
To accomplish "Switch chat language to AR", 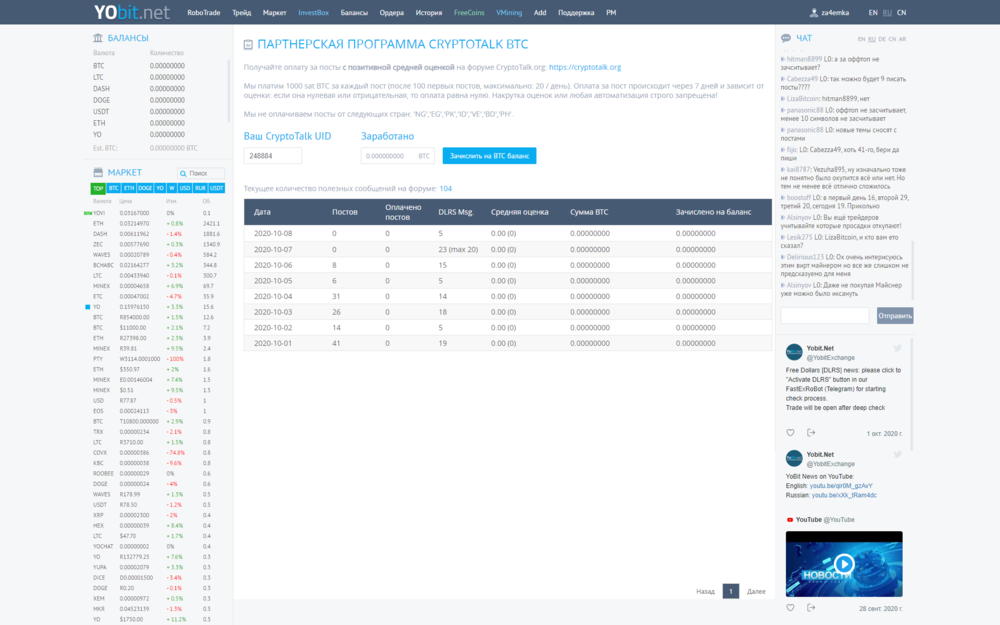I will 902,39.
